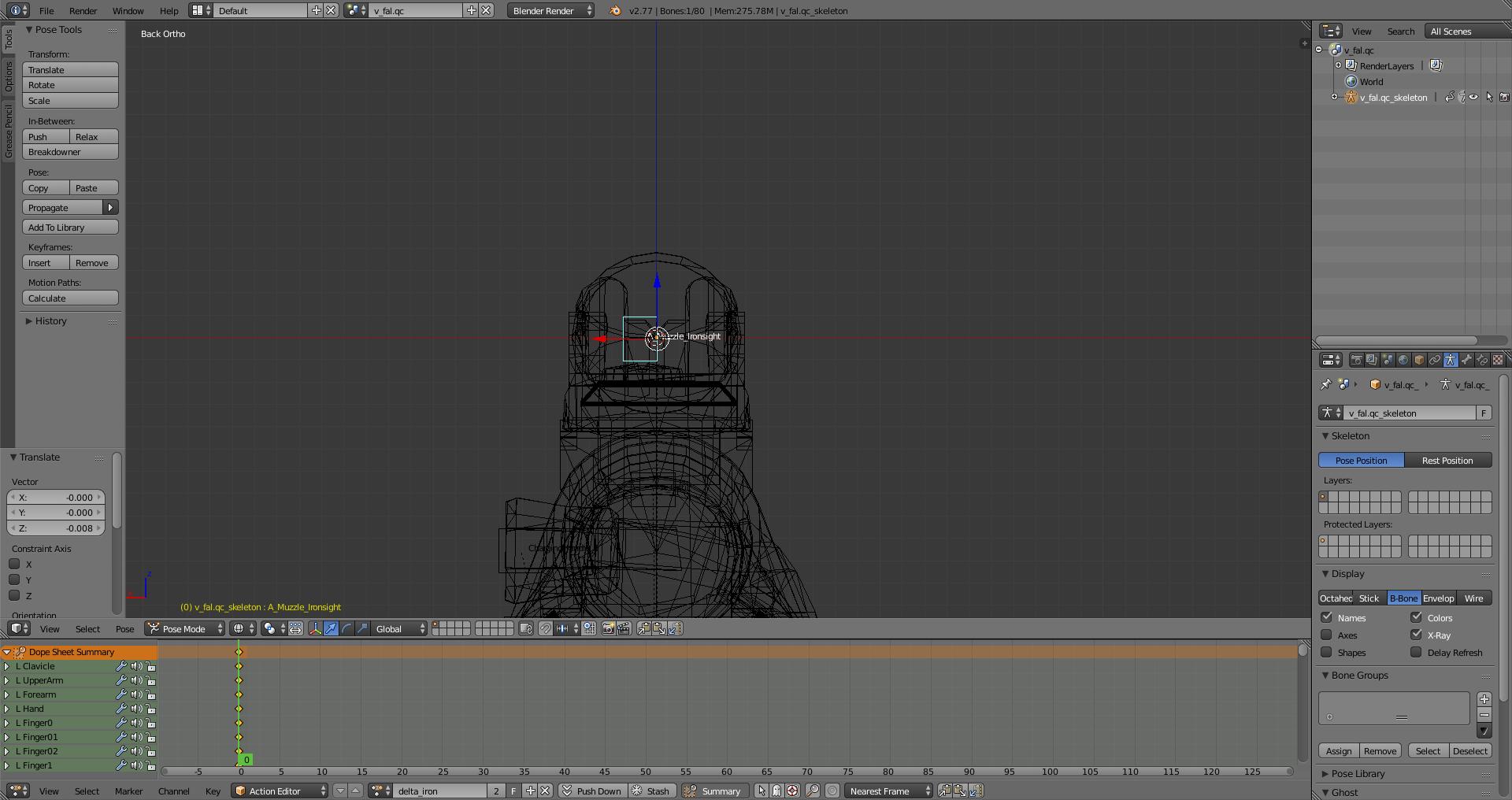
Task: Click the Breakdowner button
Action: (70, 152)
